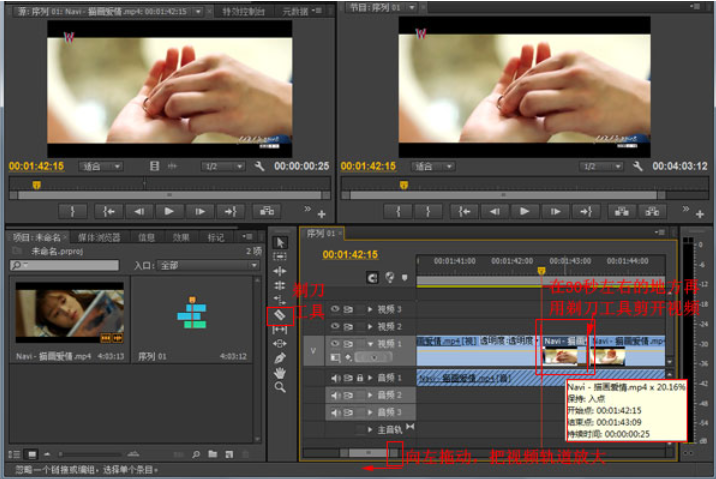Click Program monitor plus button editor
The height and width of the screenshot is (479, 716).
[700, 214]
